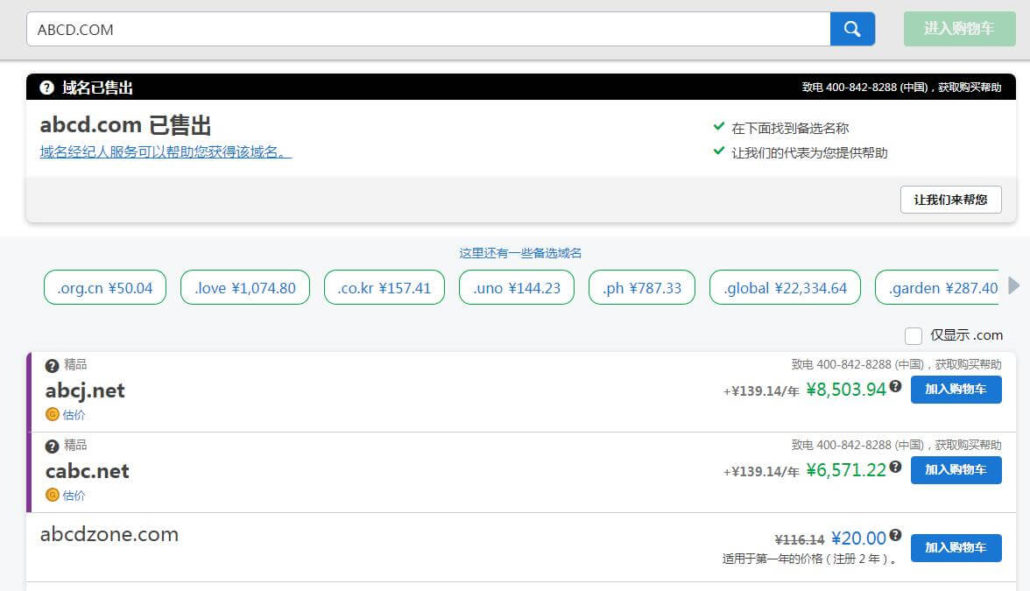The width and height of the screenshot is (1030, 591).
Task: Click question mark icon above cabc.net
Action: tap(52, 445)
